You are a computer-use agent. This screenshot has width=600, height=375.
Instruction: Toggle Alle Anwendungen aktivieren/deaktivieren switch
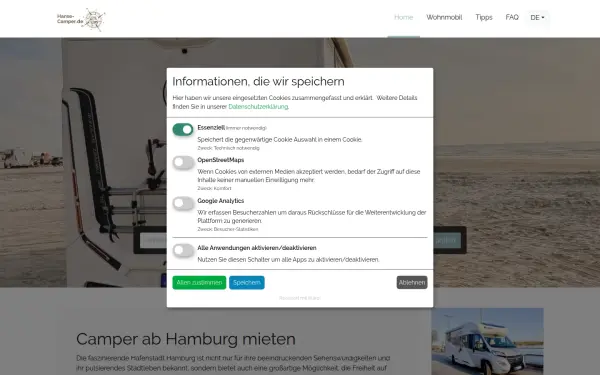click(183, 250)
